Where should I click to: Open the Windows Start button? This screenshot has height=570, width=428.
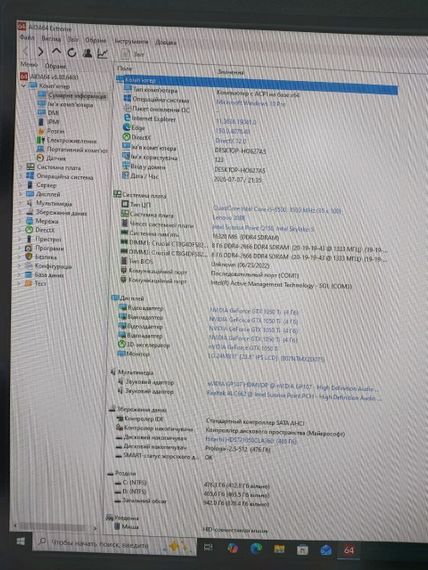click(x=21, y=542)
